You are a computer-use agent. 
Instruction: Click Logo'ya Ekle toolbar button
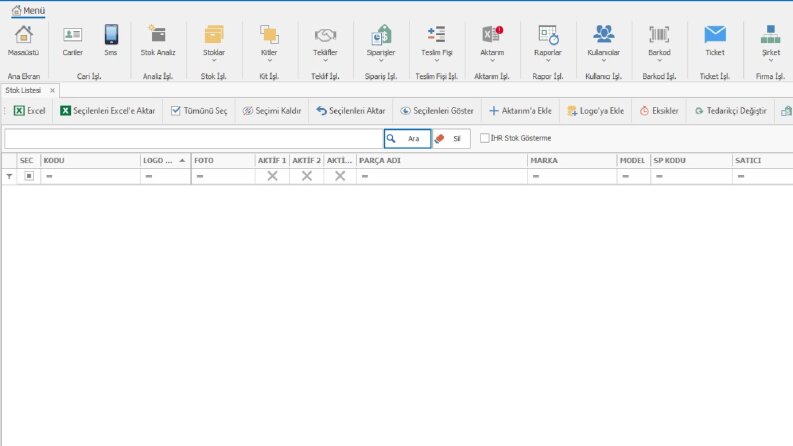point(596,111)
